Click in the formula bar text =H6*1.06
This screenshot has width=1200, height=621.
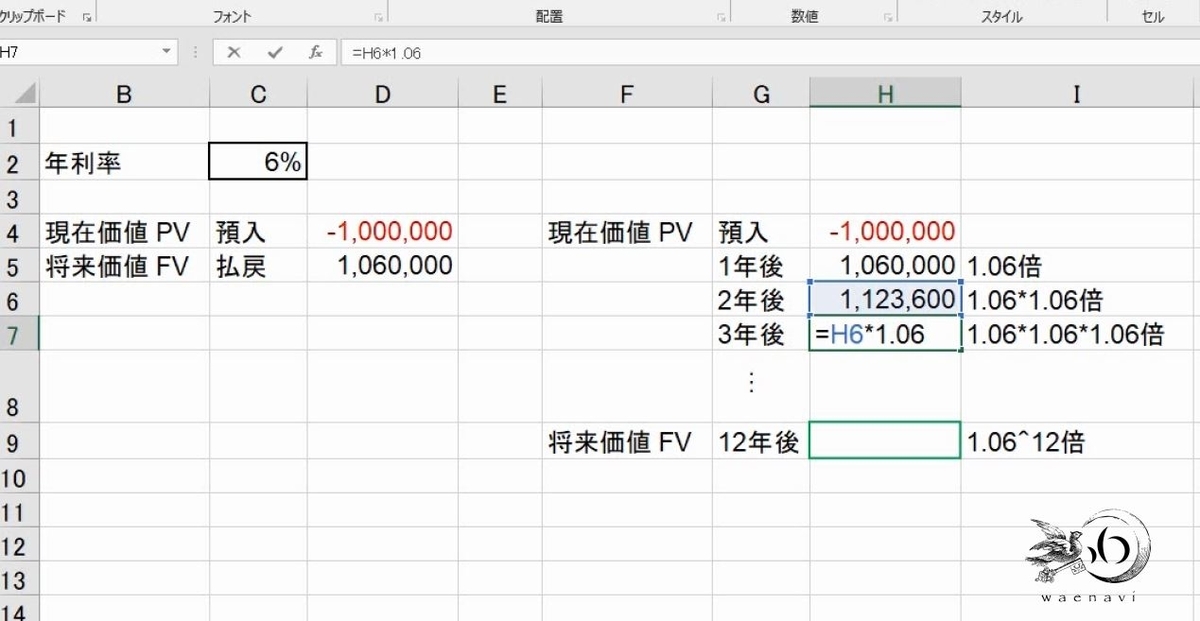click(386, 53)
